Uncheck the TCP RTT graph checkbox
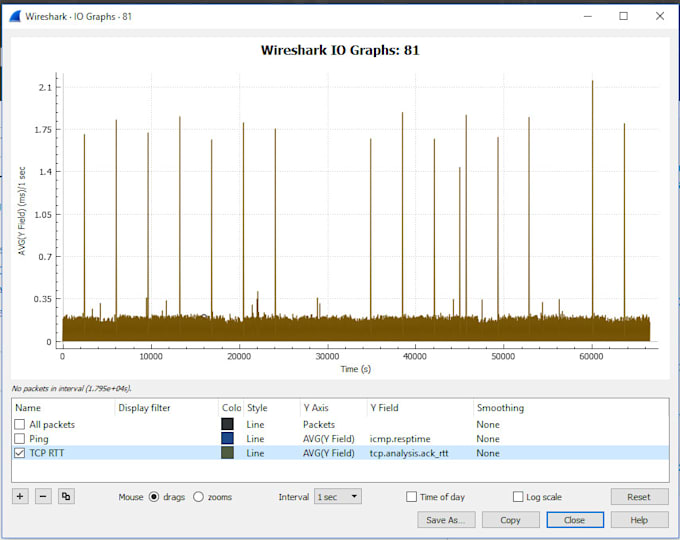 [x=20, y=453]
